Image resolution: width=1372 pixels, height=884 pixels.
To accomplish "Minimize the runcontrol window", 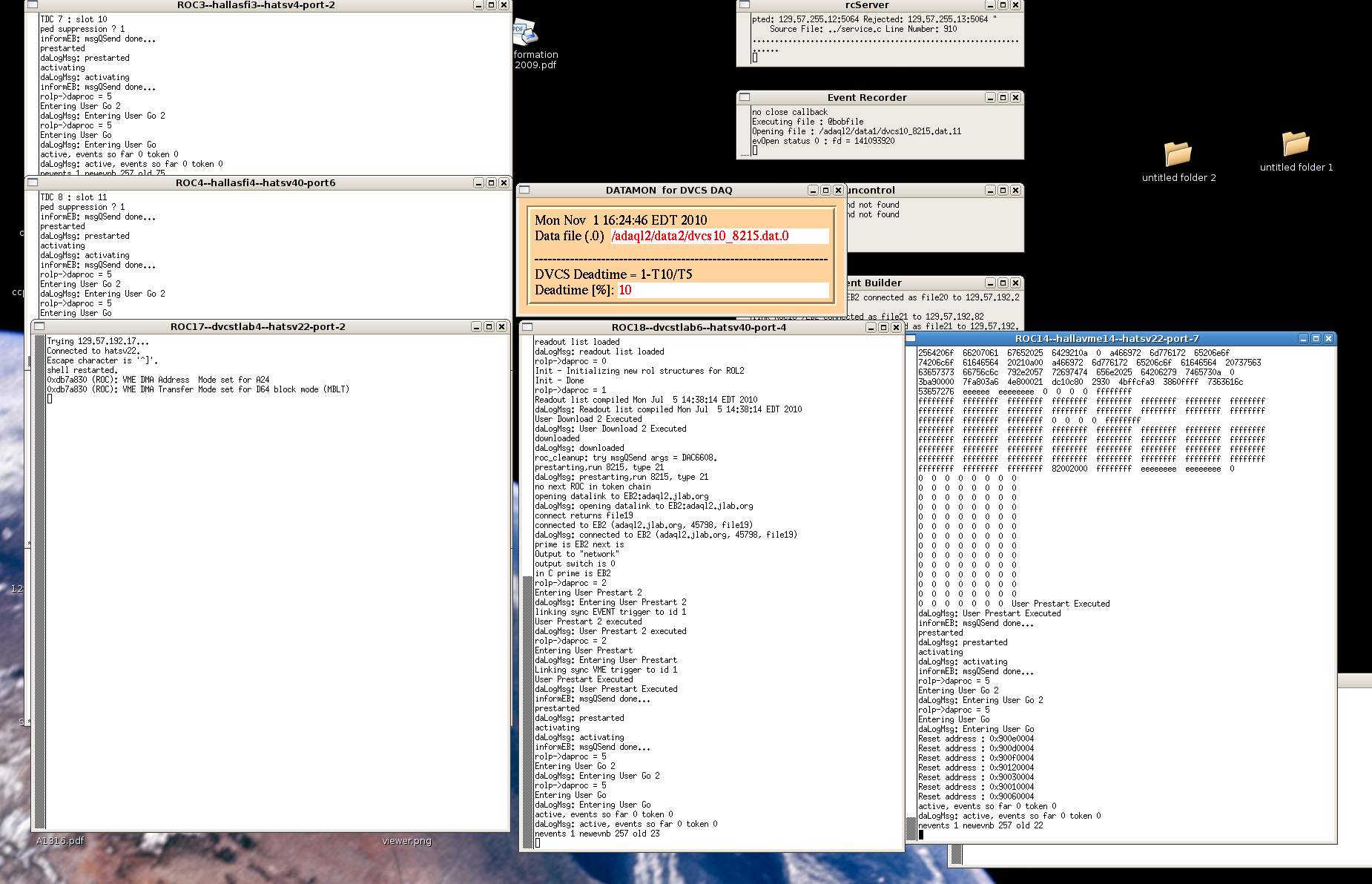I will [990, 190].
